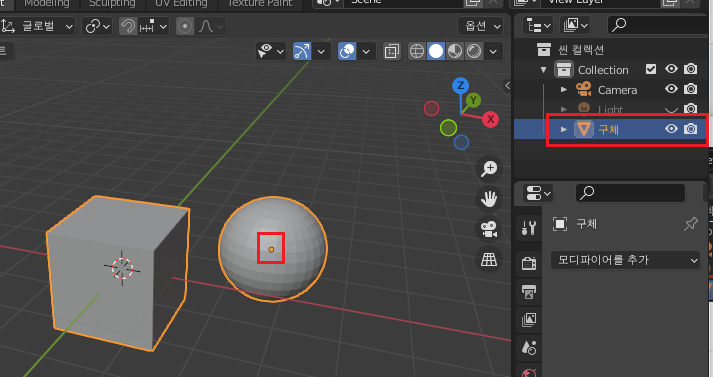Viewport: 713px width, 377px height.
Task: Open the snap element type dropdown
Action: coord(153,26)
